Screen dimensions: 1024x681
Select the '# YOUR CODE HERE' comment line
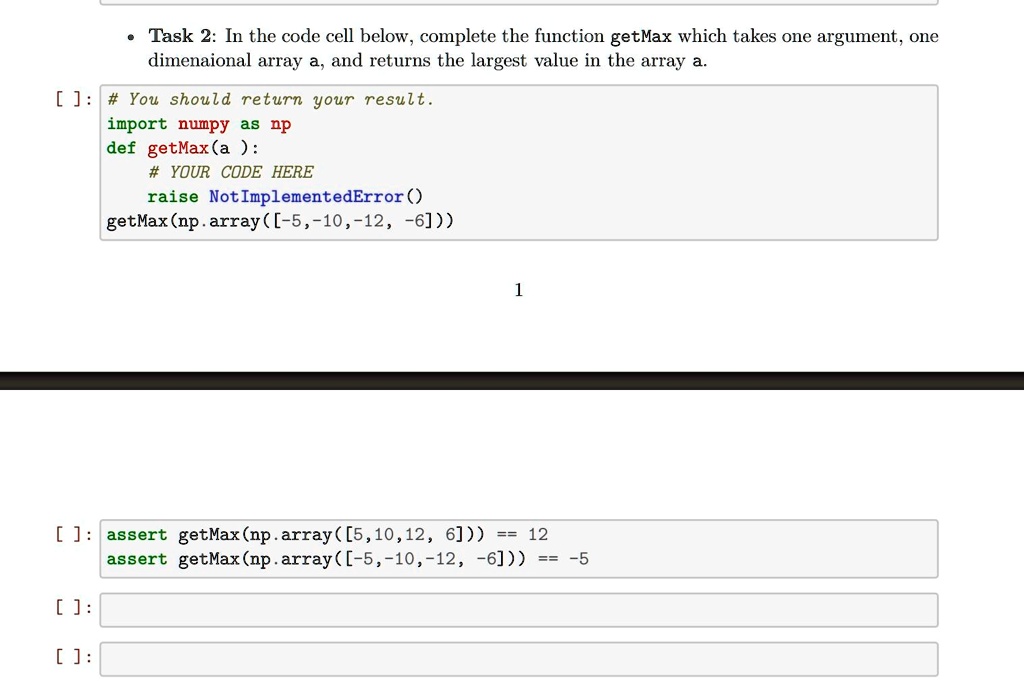click(x=230, y=172)
